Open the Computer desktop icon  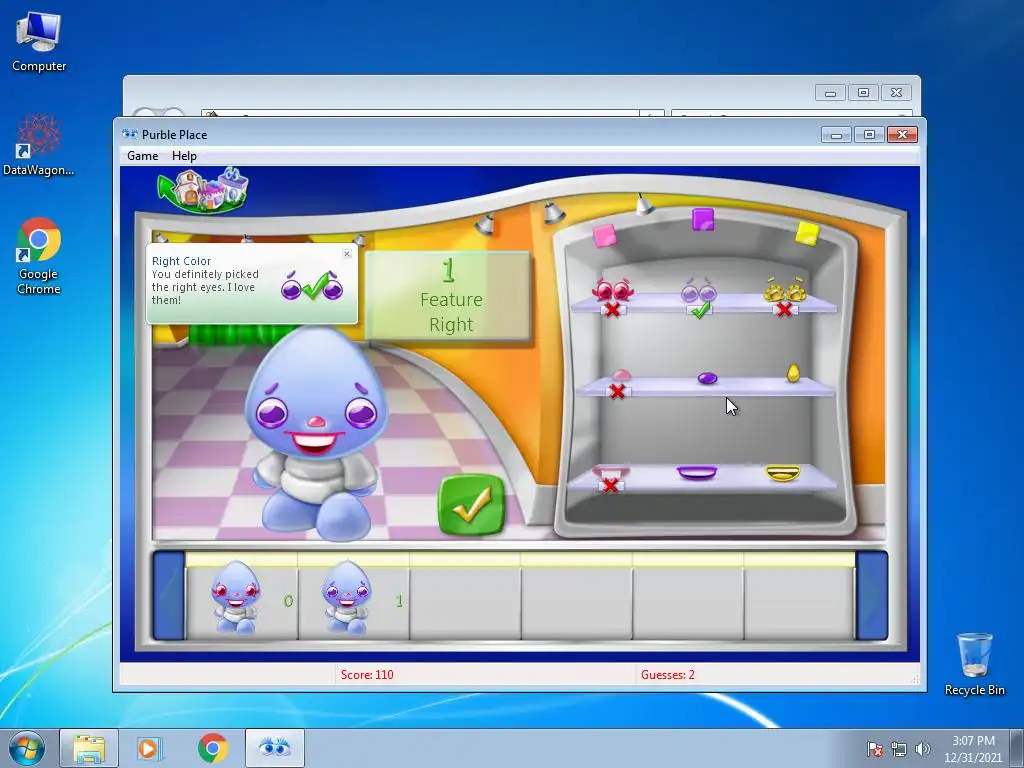(x=39, y=41)
